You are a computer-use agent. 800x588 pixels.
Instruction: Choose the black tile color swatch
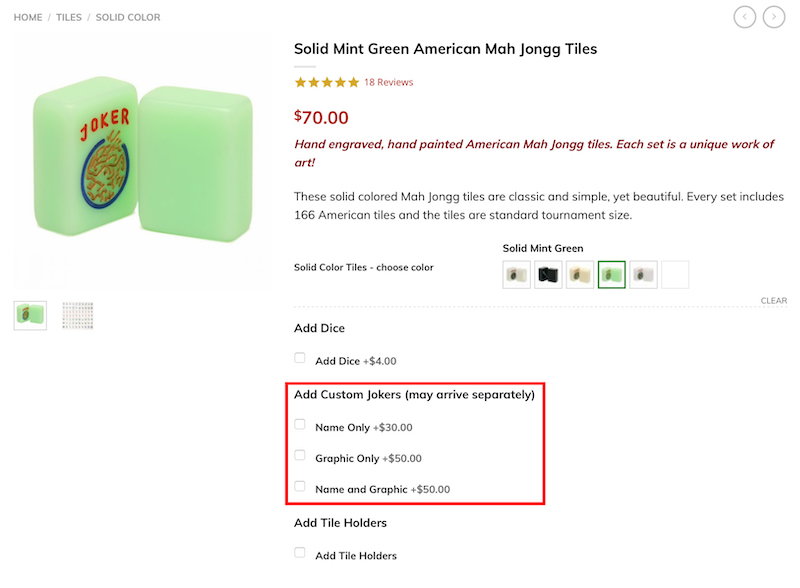click(548, 273)
